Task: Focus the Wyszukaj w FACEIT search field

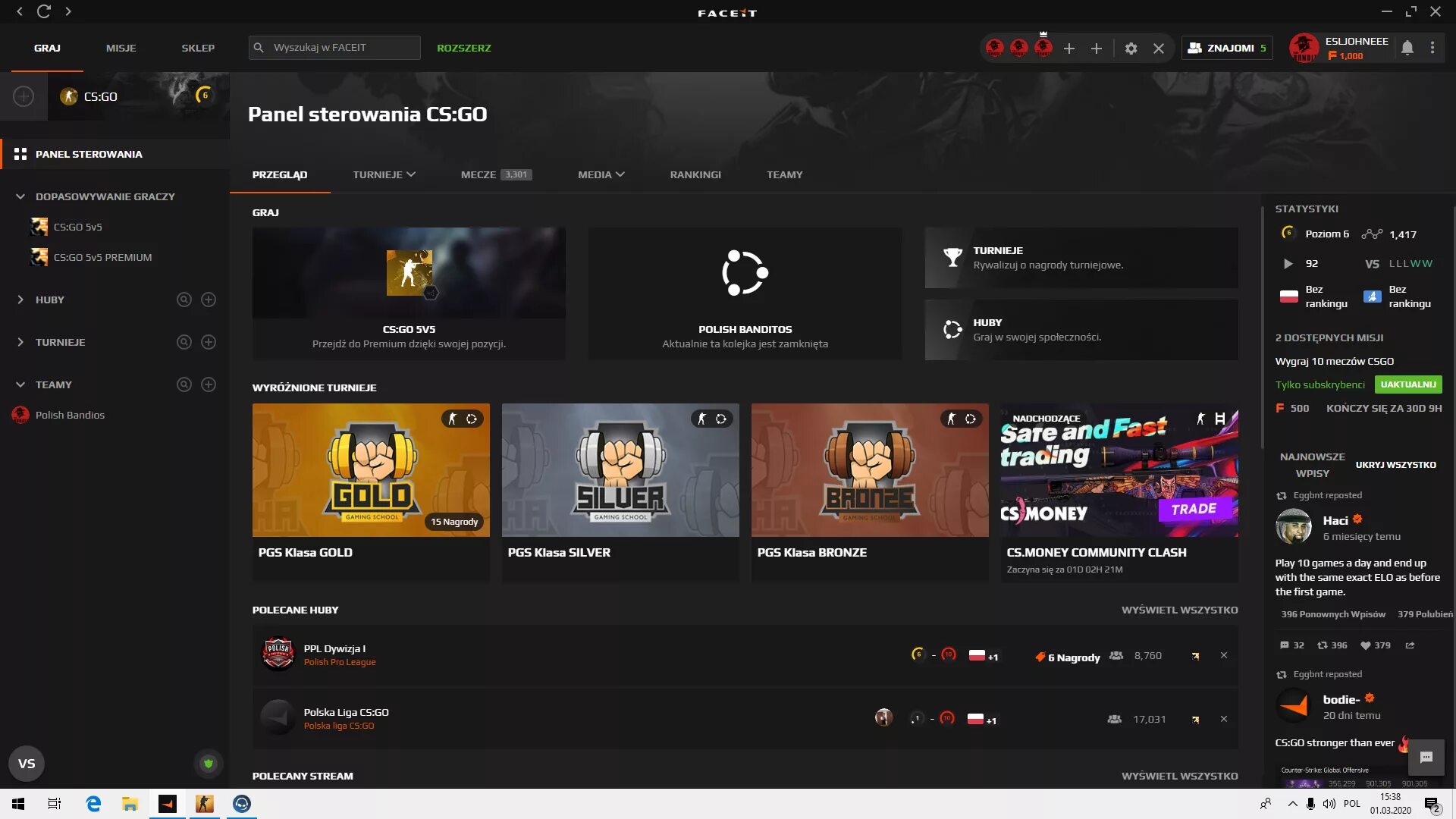Action: click(334, 48)
